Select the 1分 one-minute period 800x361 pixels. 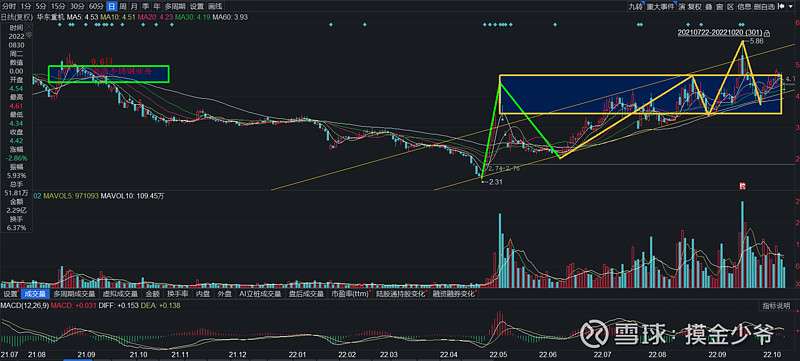point(26,7)
